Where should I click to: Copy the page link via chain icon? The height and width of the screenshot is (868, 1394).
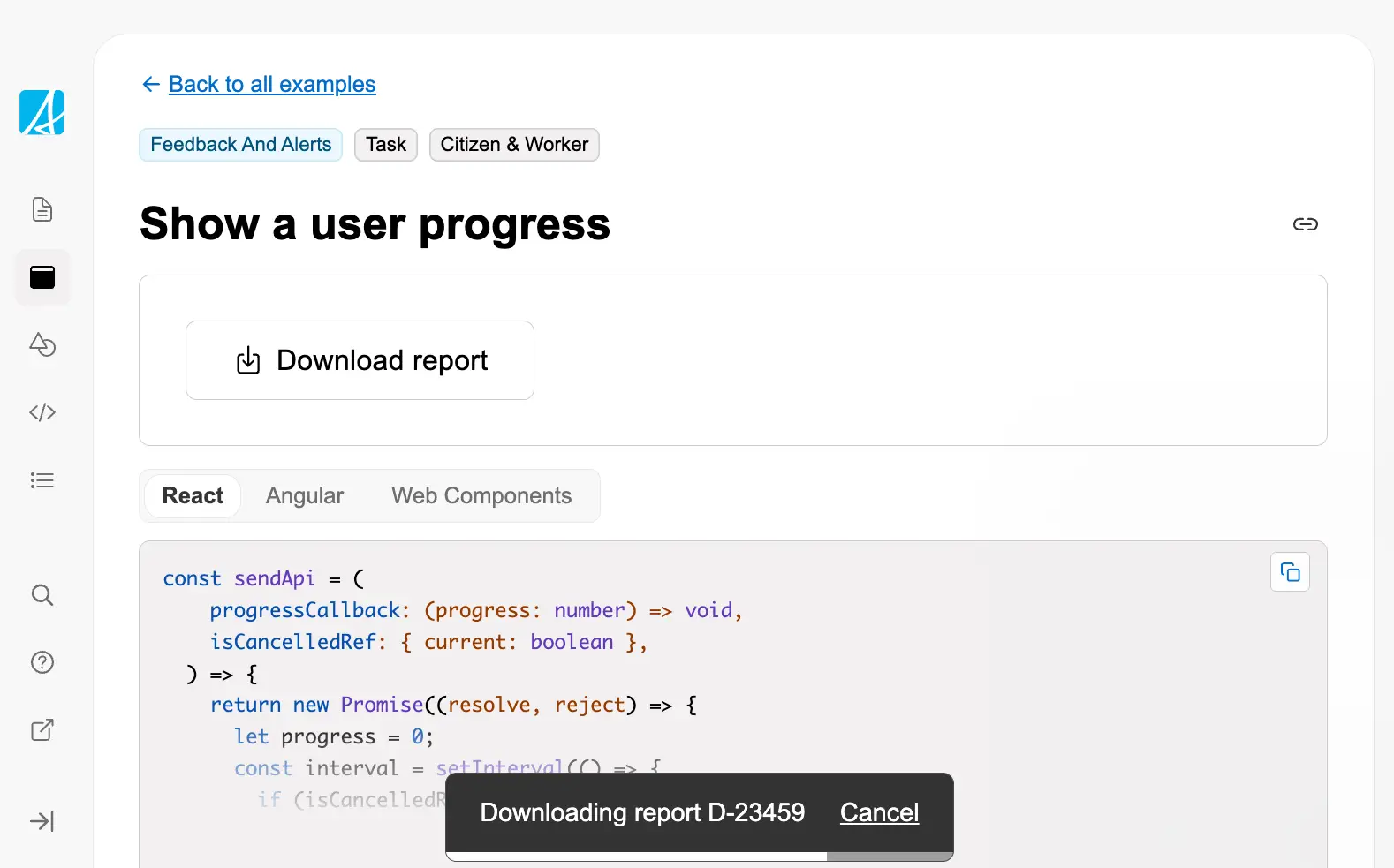[x=1305, y=224]
